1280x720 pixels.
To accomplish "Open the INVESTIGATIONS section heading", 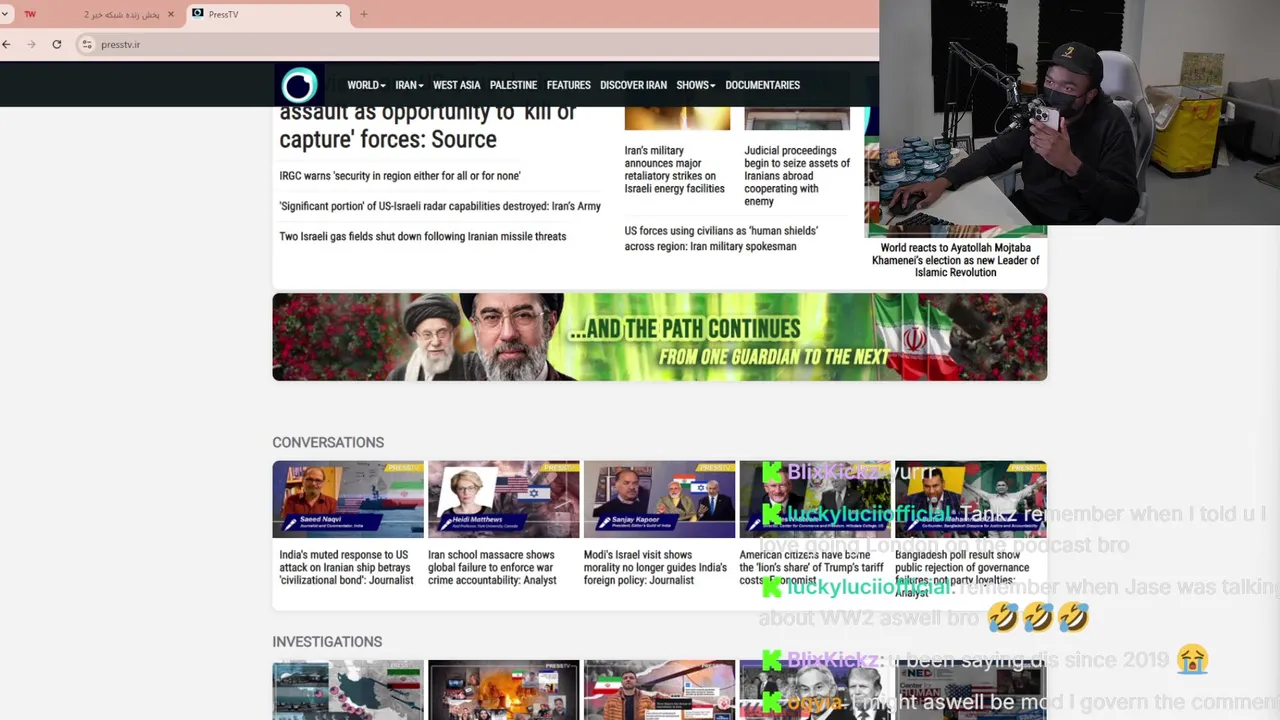I will [x=327, y=642].
